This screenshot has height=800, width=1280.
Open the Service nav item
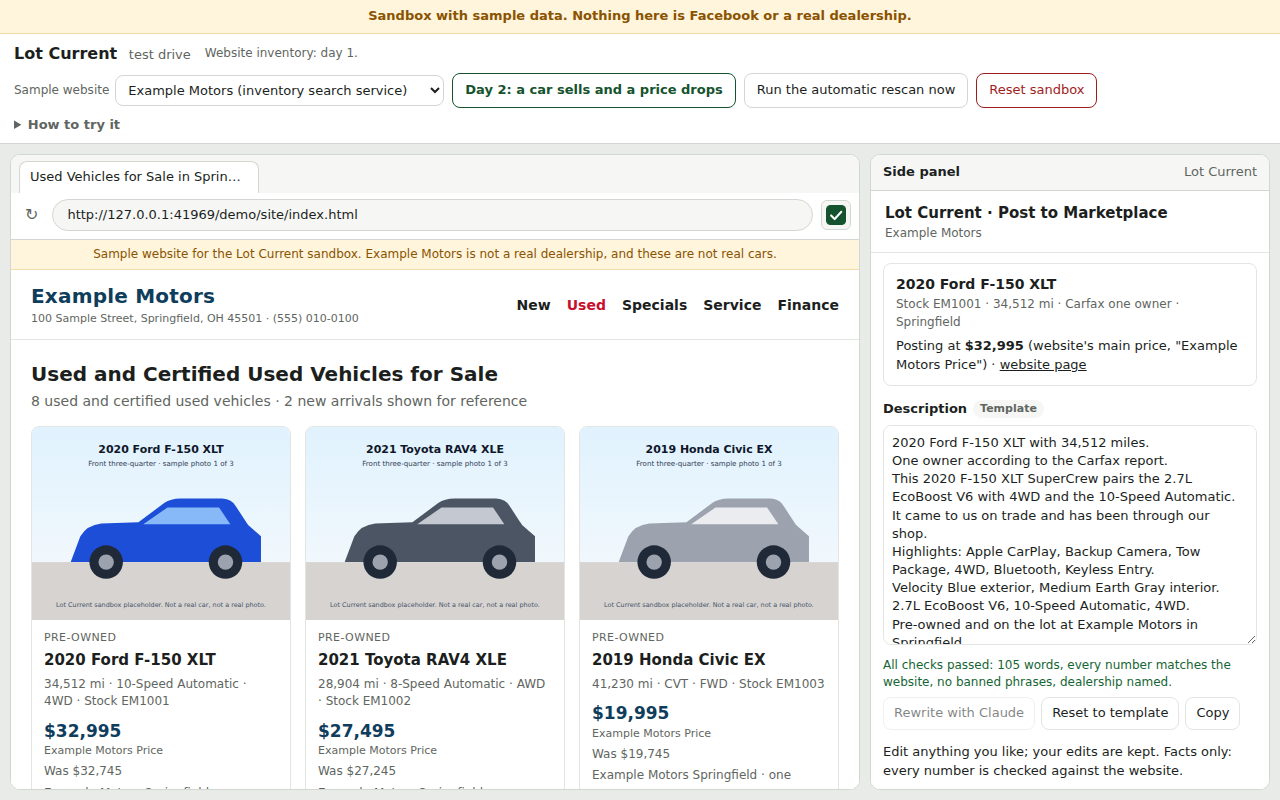click(x=732, y=305)
